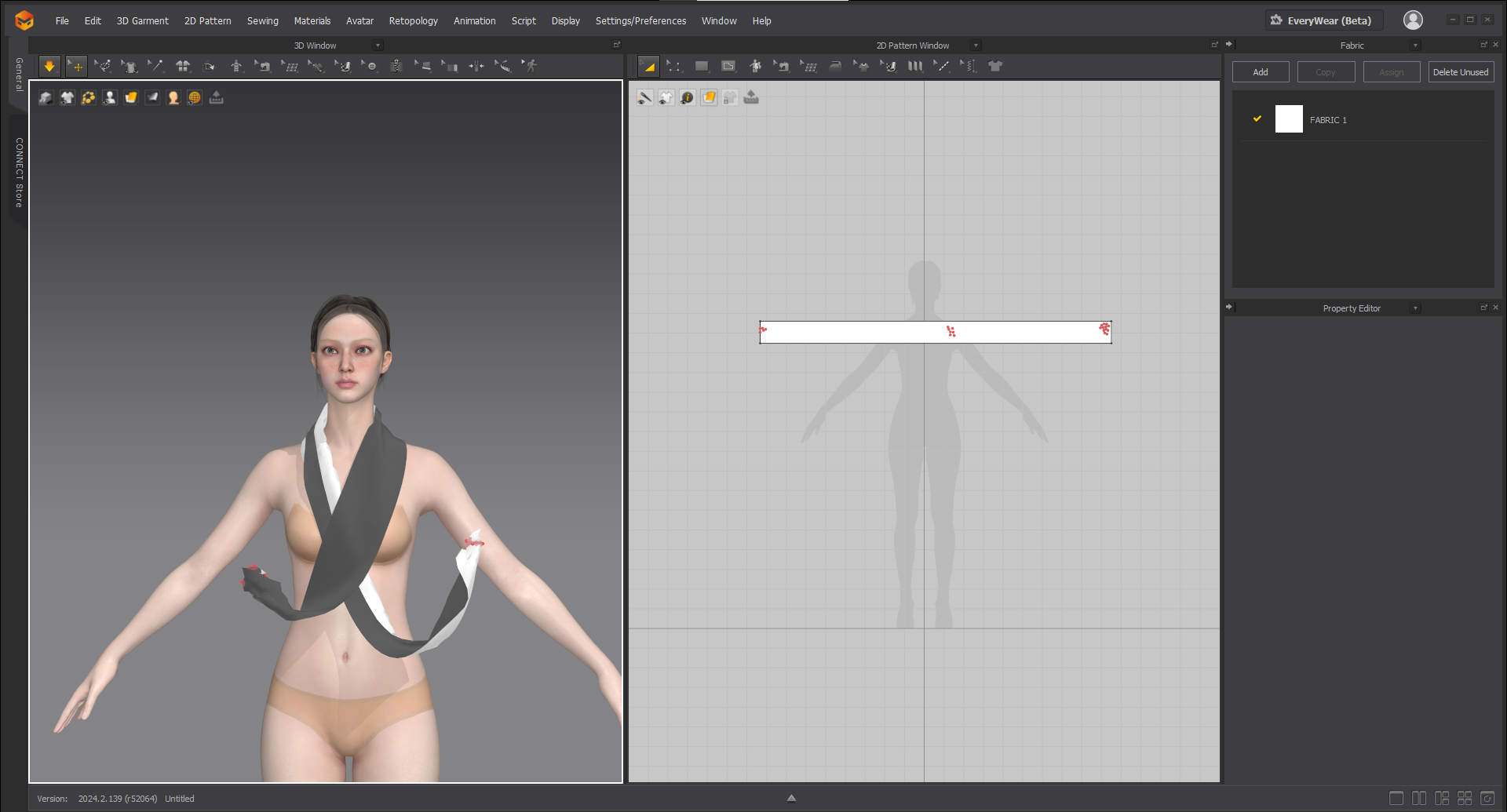
Task: Click the EveryWear gear icon
Action: click(1276, 20)
